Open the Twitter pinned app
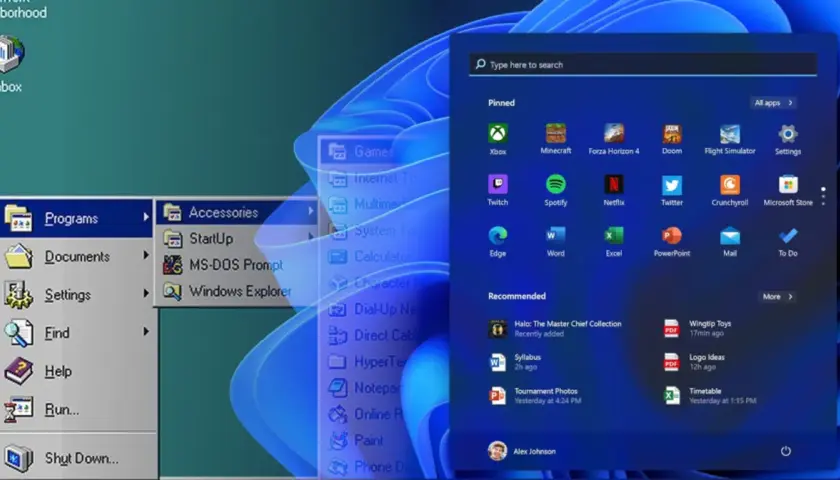Image resolution: width=840 pixels, height=480 pixels. pos(672,184)
